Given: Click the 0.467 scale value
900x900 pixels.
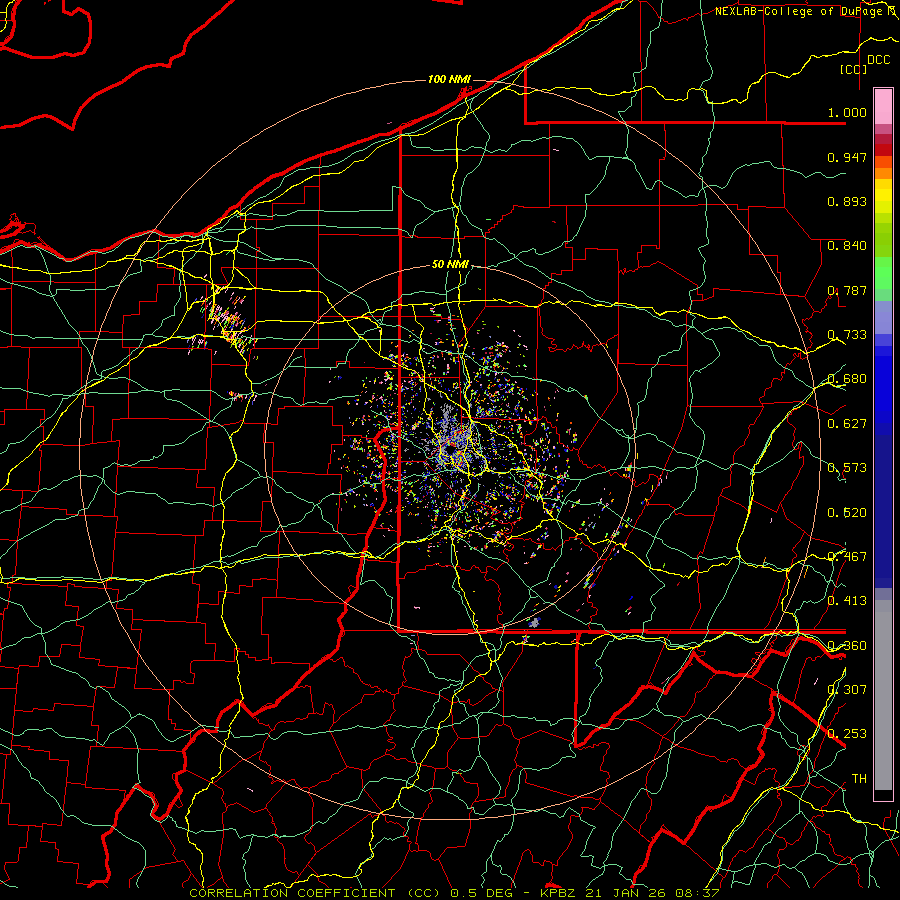Looking at the screenshot, I should pyautogui.click(x=847, y=557).
